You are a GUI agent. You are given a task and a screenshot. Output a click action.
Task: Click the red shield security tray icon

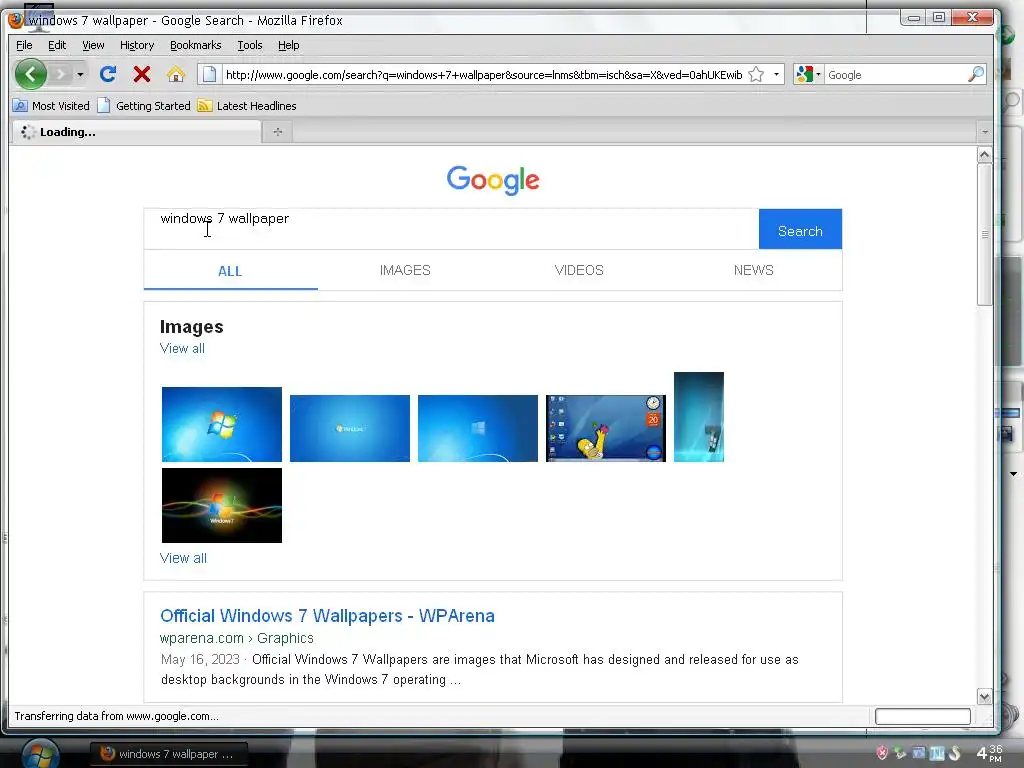tap(882, 753)
